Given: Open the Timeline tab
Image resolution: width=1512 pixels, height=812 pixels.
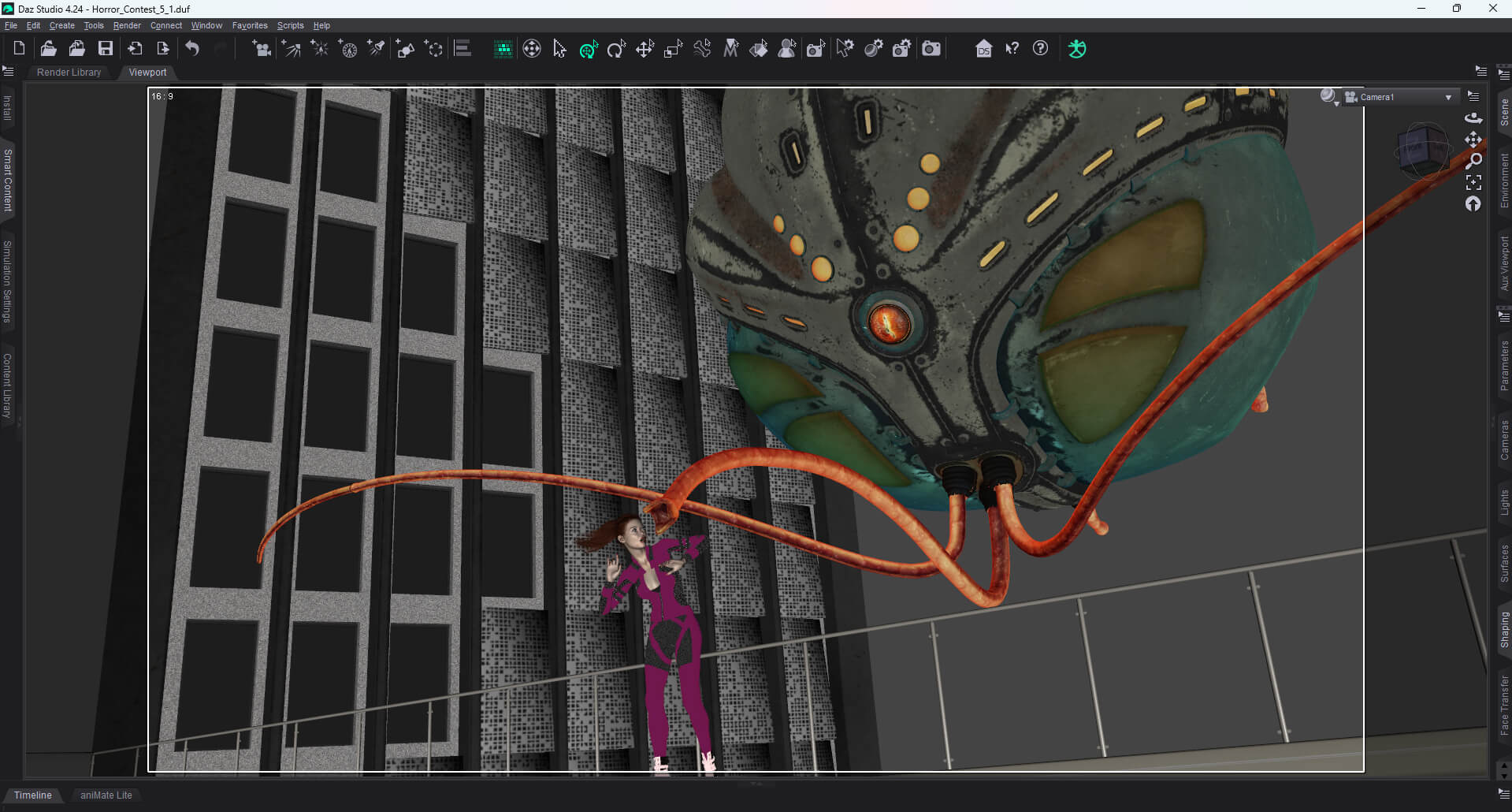Looking at the screenshot, I should pos(32,795).
